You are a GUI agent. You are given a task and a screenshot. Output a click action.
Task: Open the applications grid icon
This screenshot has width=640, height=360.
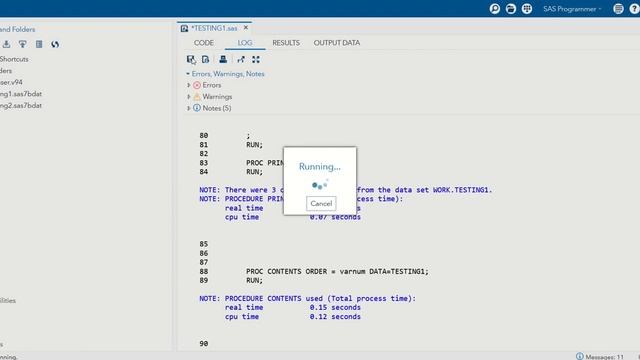coord(527,9)
